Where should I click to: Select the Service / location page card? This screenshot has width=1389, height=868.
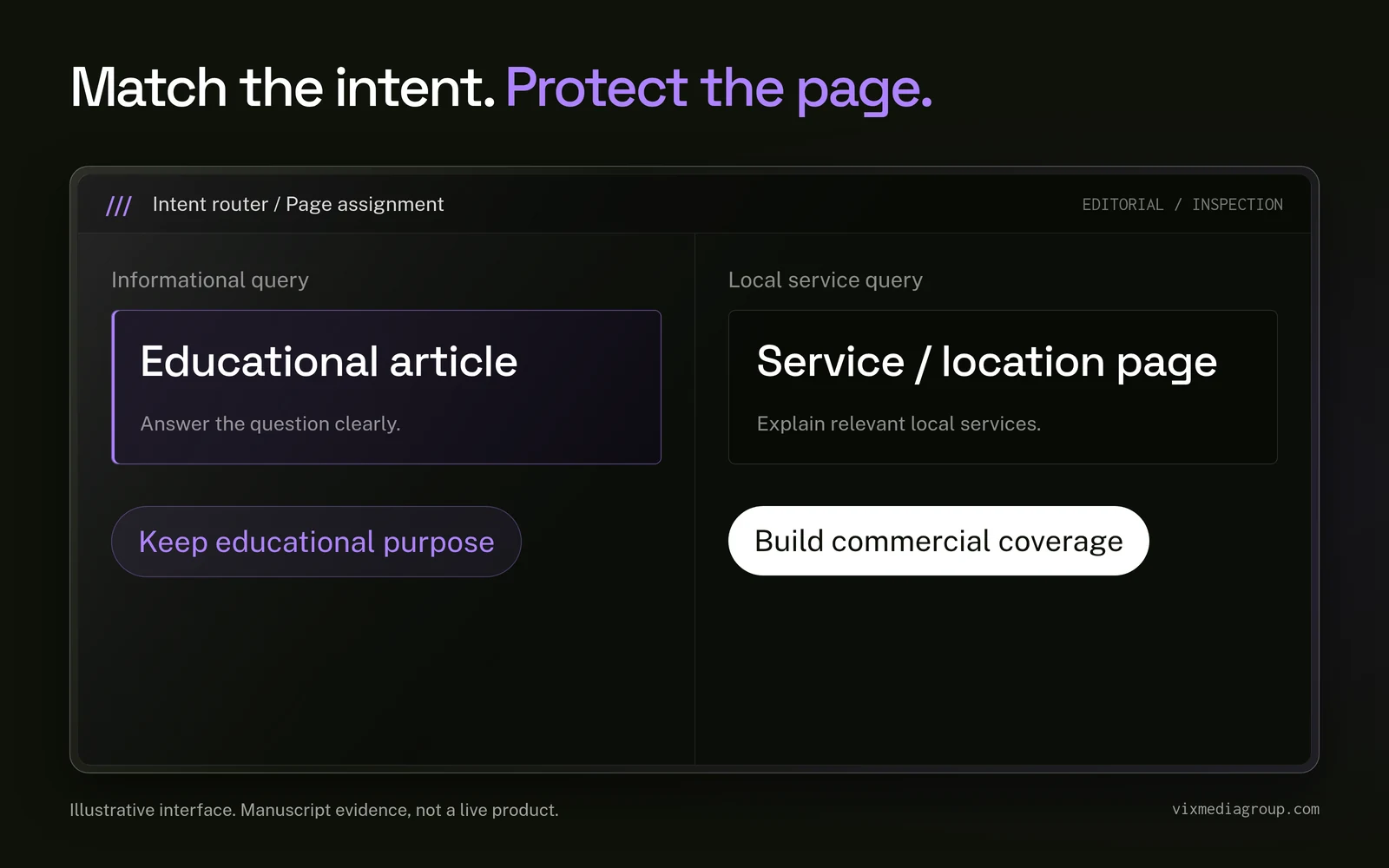point(1003,387)
